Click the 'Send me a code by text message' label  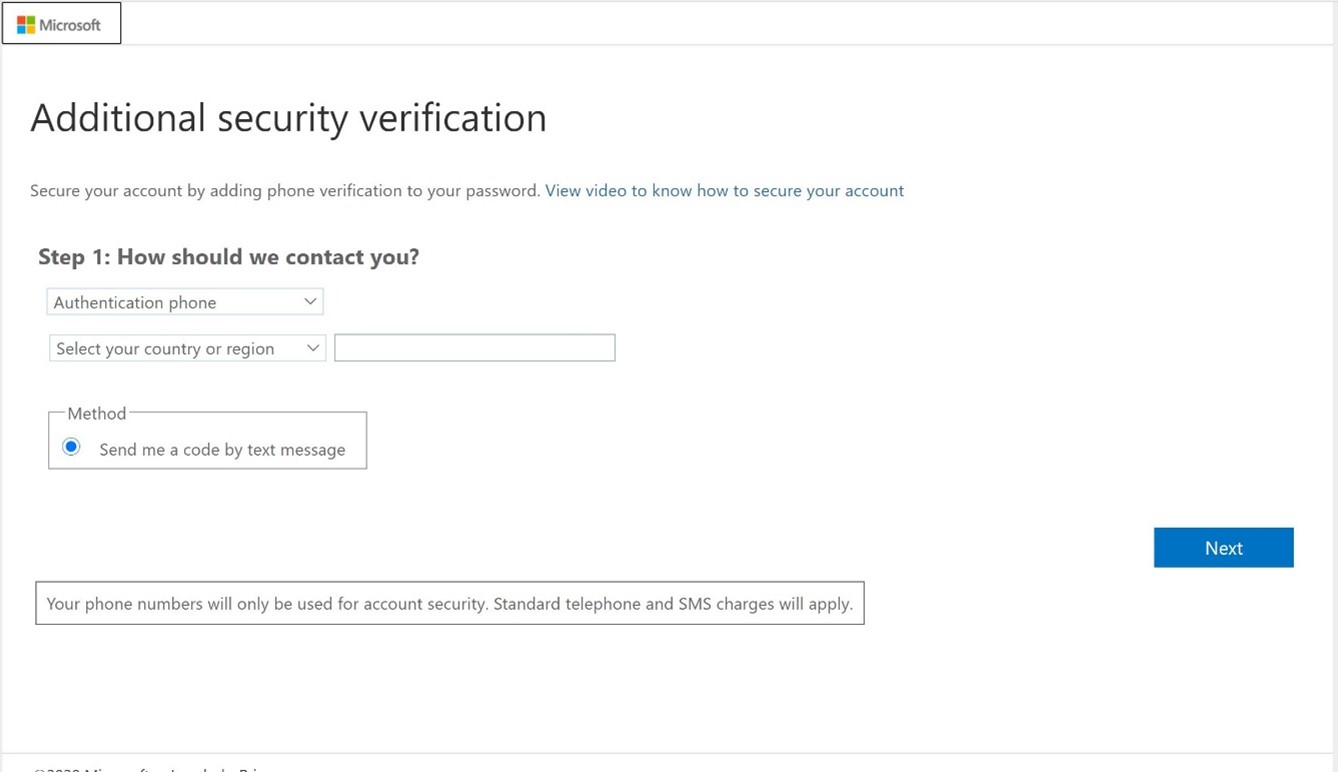222,450
